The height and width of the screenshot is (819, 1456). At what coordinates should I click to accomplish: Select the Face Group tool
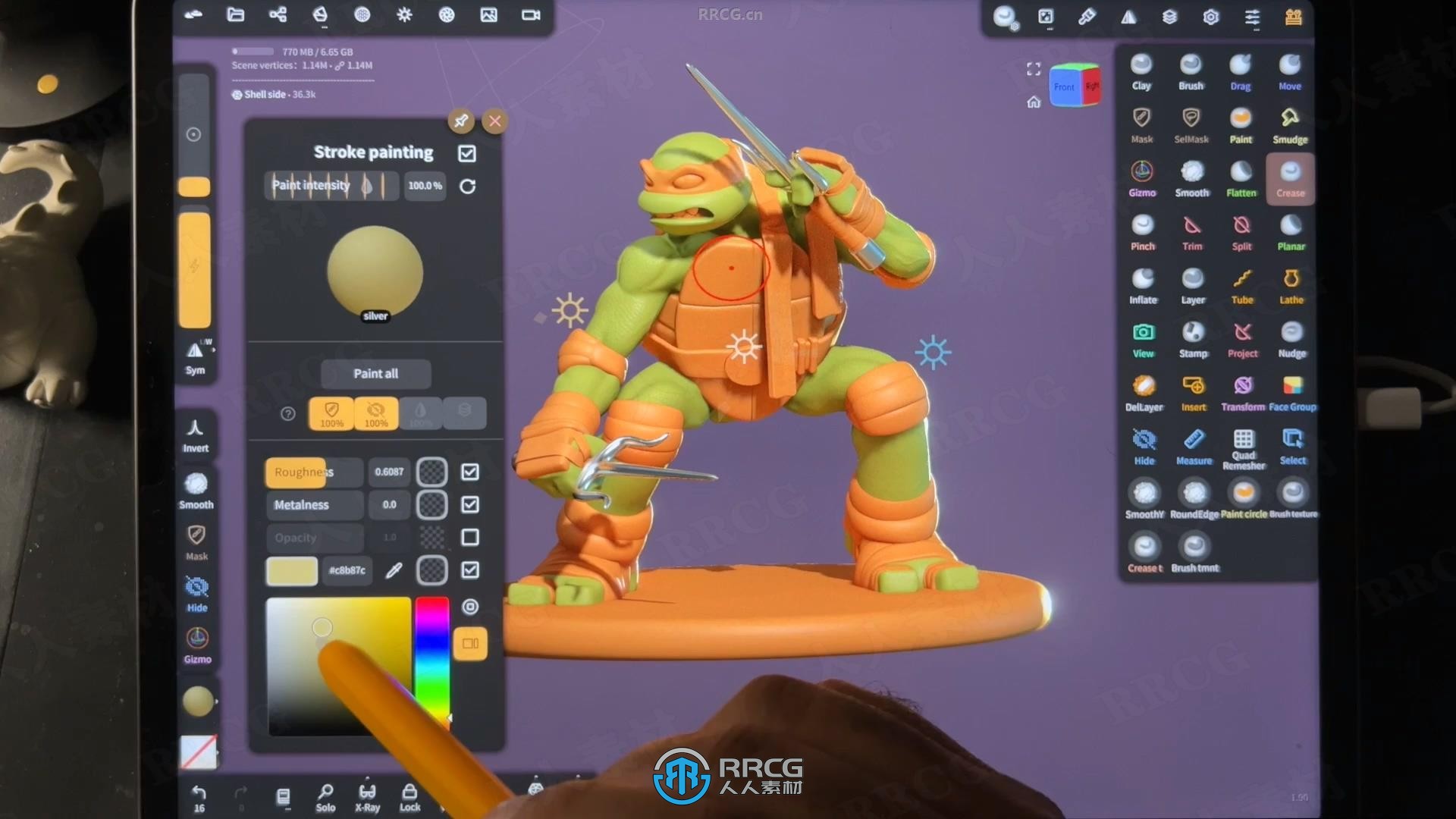(1292, 394)
